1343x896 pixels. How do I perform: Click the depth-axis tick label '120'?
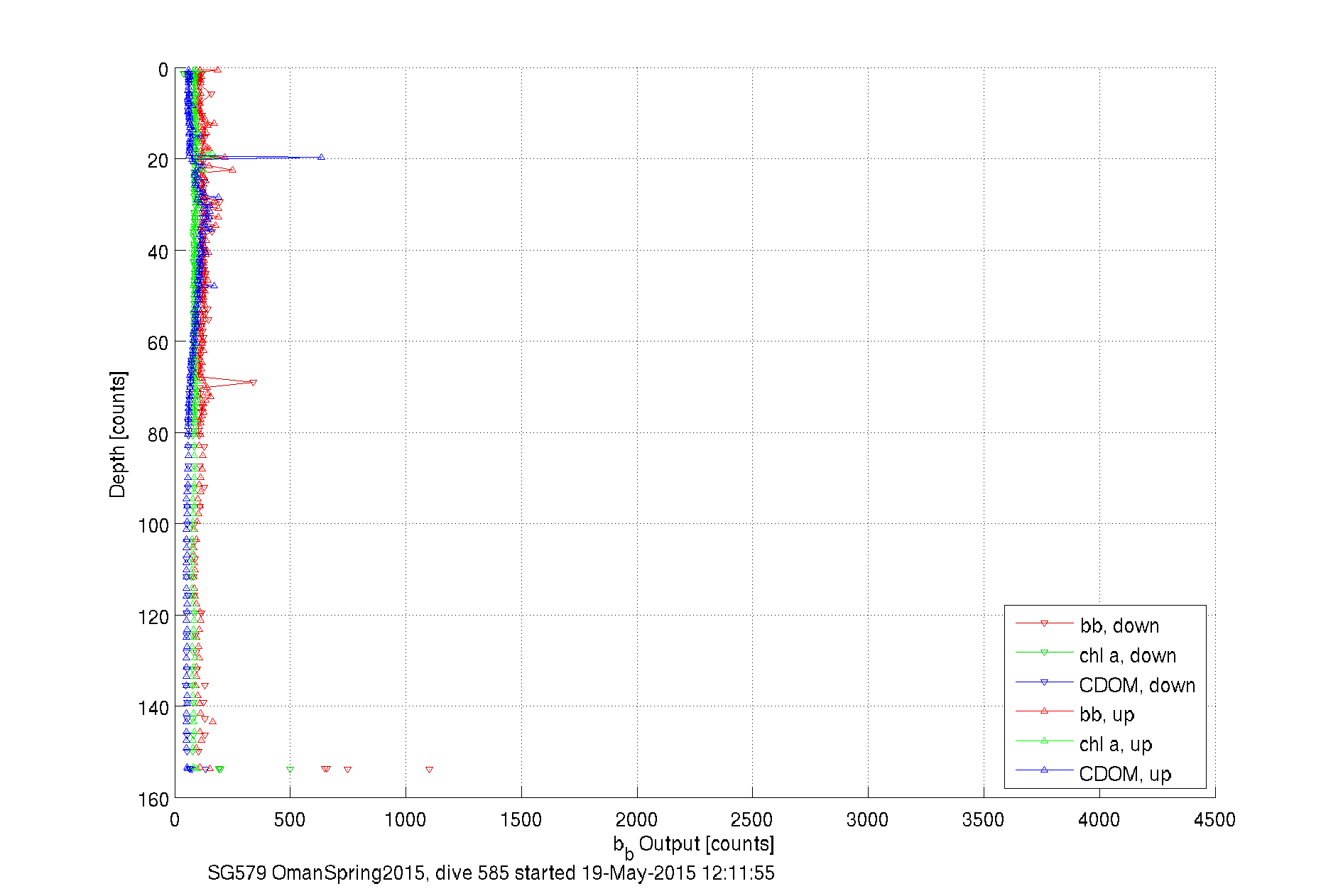pos(153,617)
